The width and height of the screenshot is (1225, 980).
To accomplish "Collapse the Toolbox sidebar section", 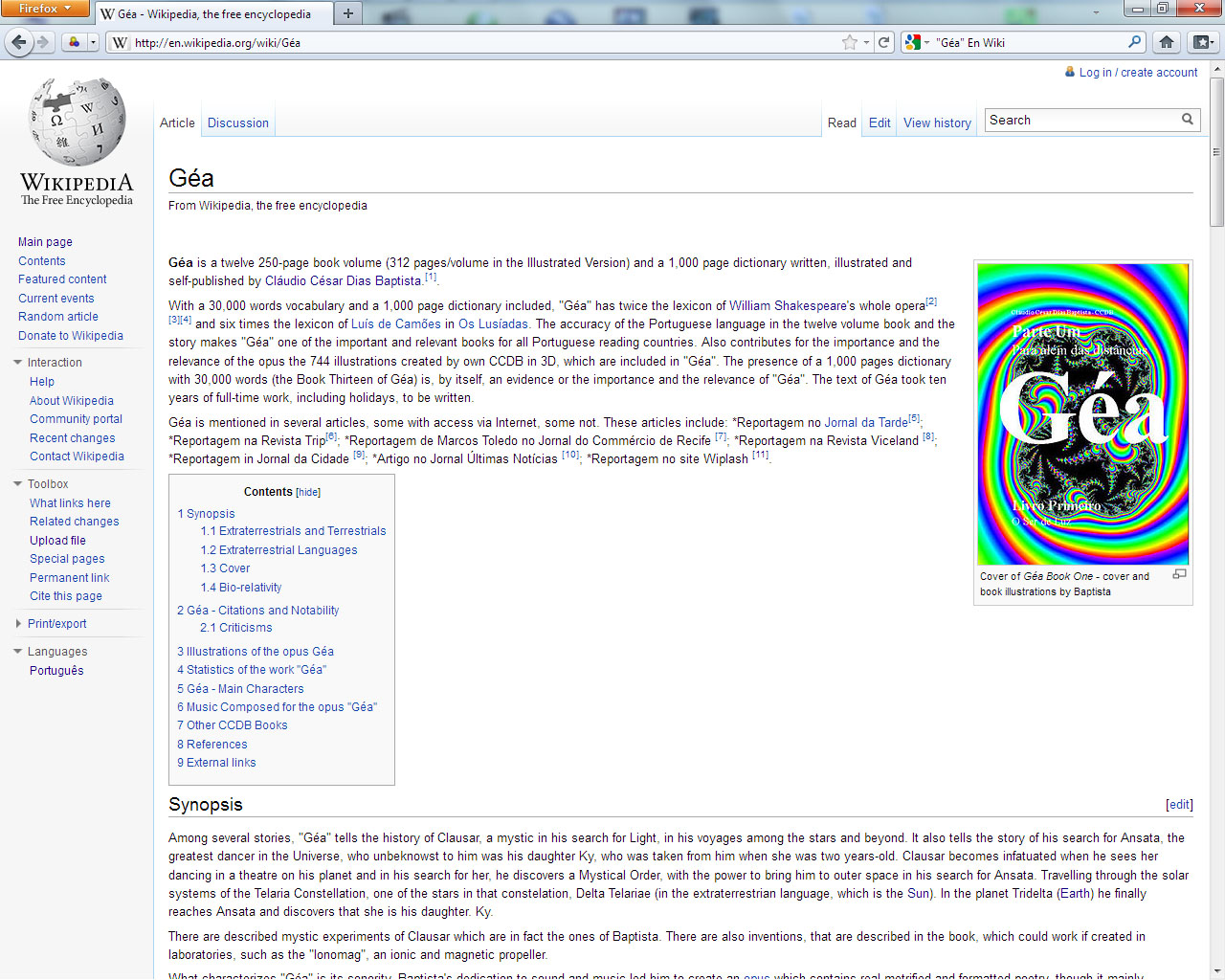I will point(18,484).
